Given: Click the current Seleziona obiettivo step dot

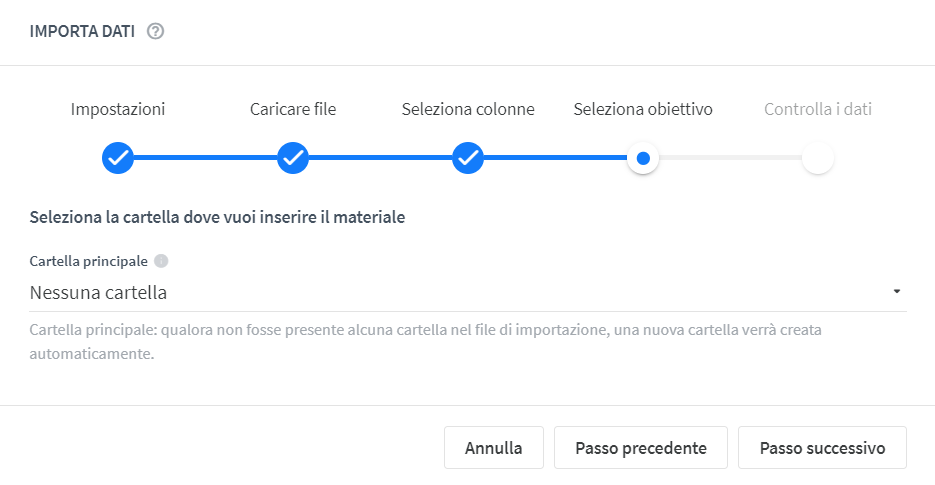Looking at the screenshot, I should coord(643,158).
